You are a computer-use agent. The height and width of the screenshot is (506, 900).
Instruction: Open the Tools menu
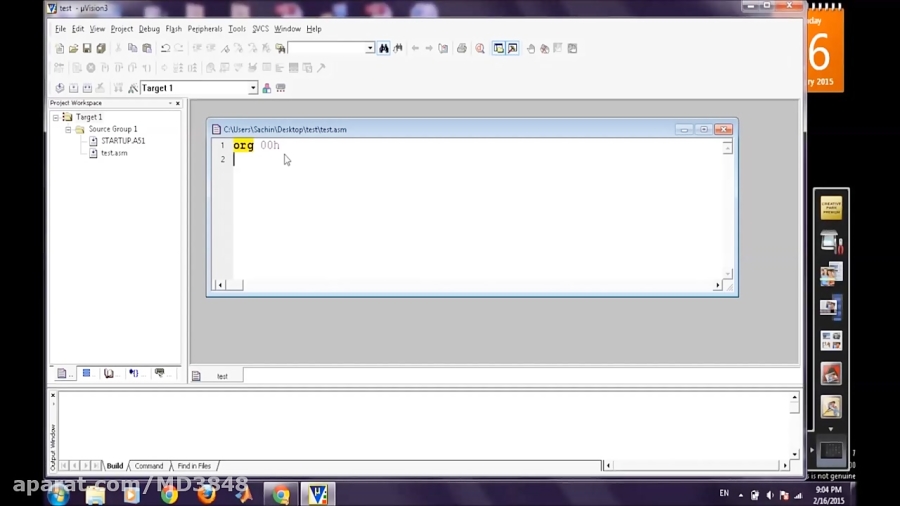click(x=237, y=29)
